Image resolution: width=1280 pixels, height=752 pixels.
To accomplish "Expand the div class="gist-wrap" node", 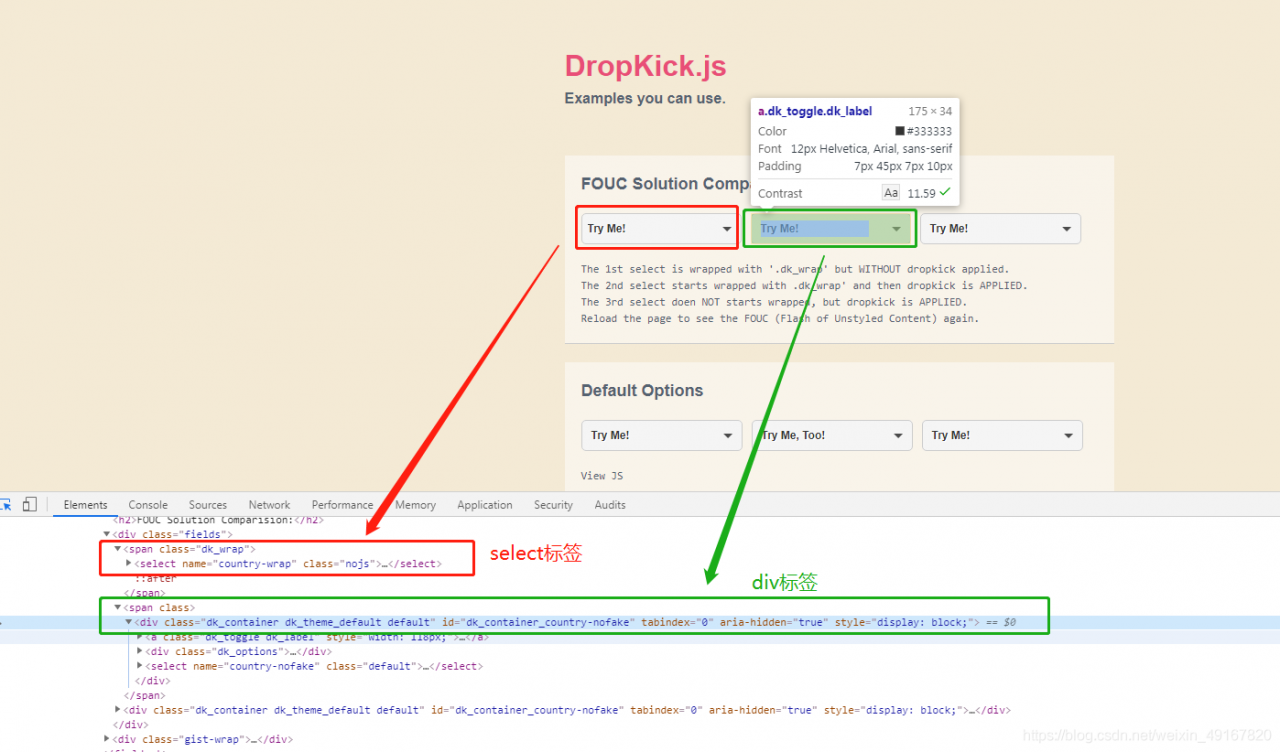I will (107, 739).
